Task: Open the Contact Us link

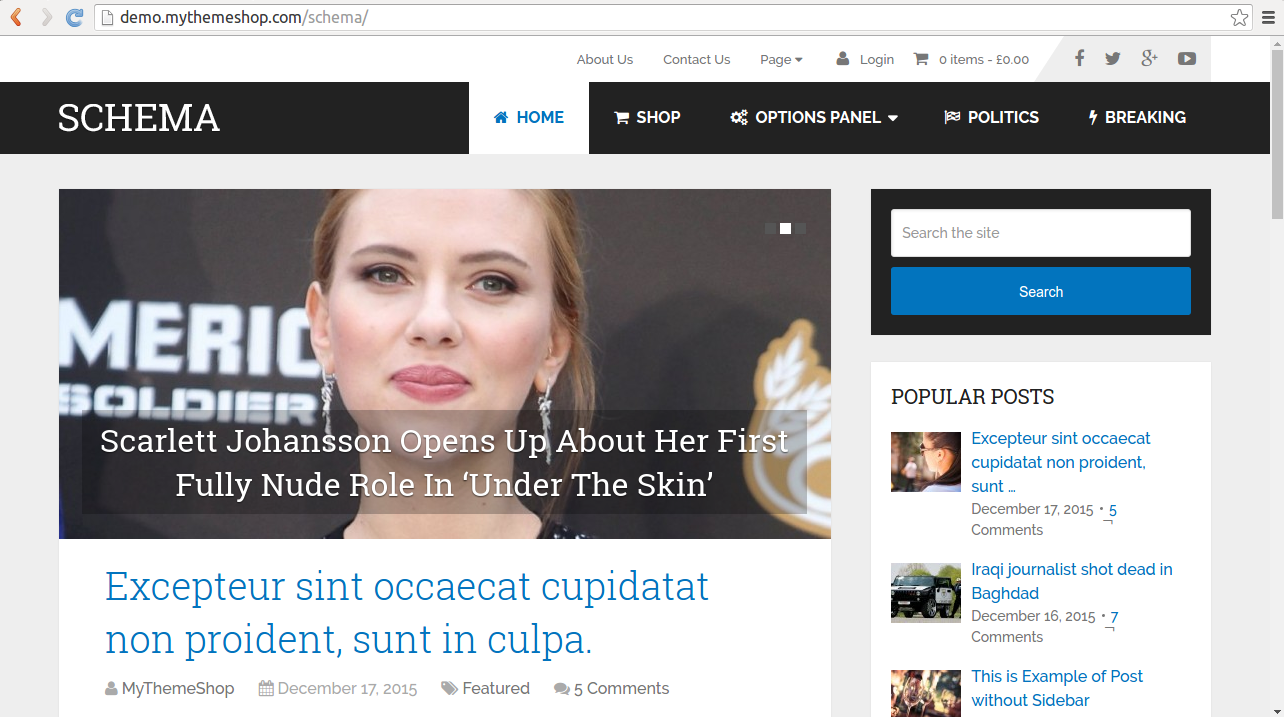Action: [697, 60]
